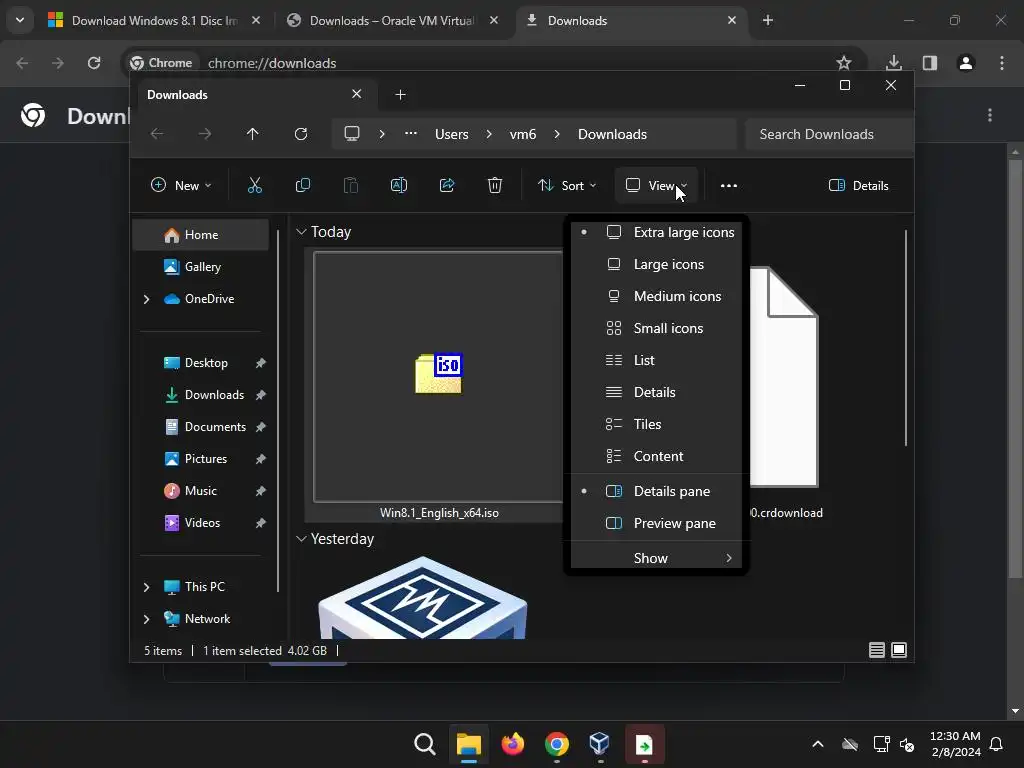Open VirtualBox from the taskbar
The image size is (1024, 768).
[600, 744]
